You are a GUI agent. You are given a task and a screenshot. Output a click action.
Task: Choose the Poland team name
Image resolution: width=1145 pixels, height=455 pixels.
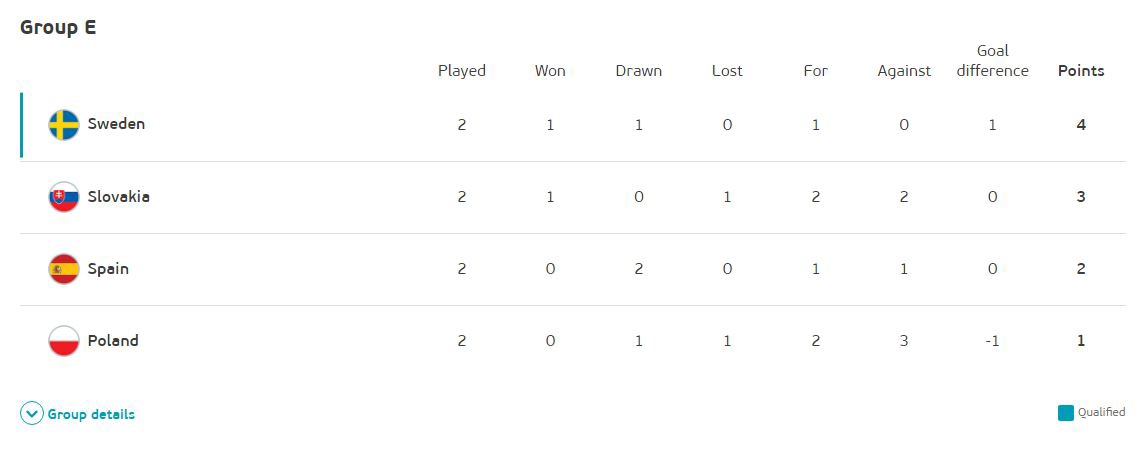coord(113,341)
